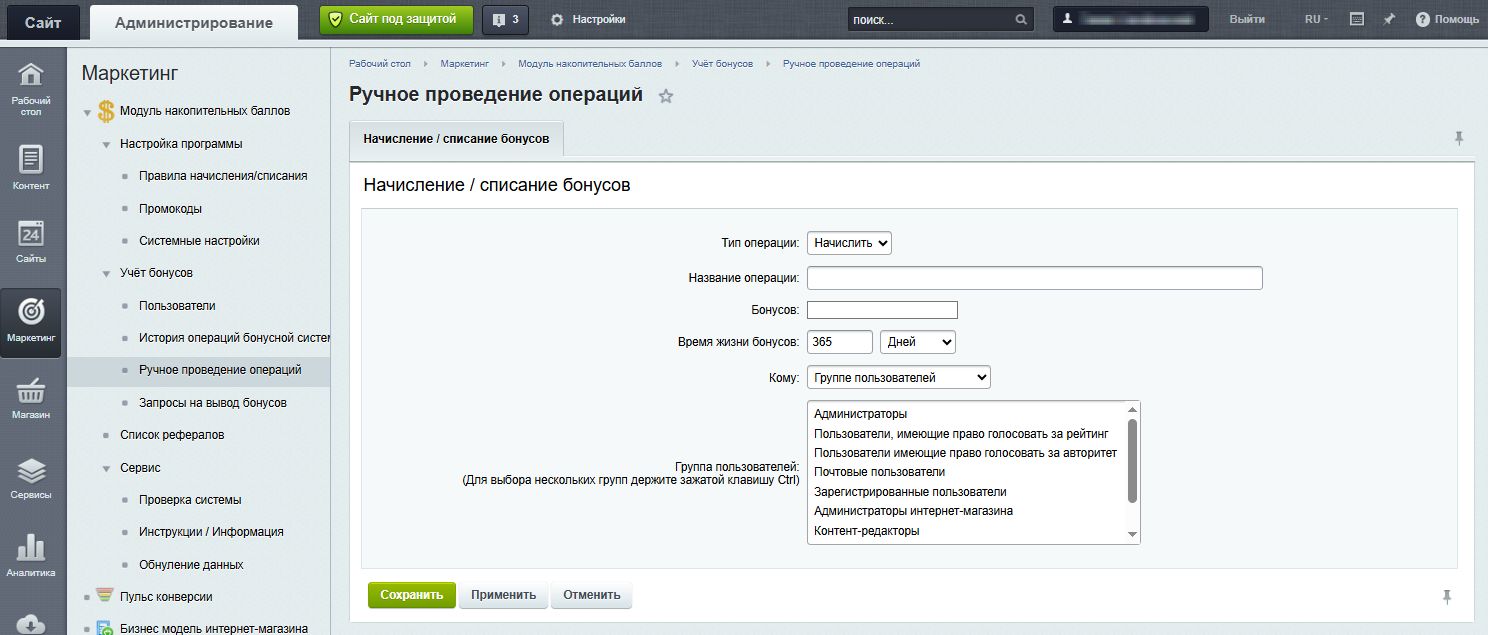This screenshot has width=1488, height=635.
Task: Open the Аналитика chart icon
Action: 31,556
